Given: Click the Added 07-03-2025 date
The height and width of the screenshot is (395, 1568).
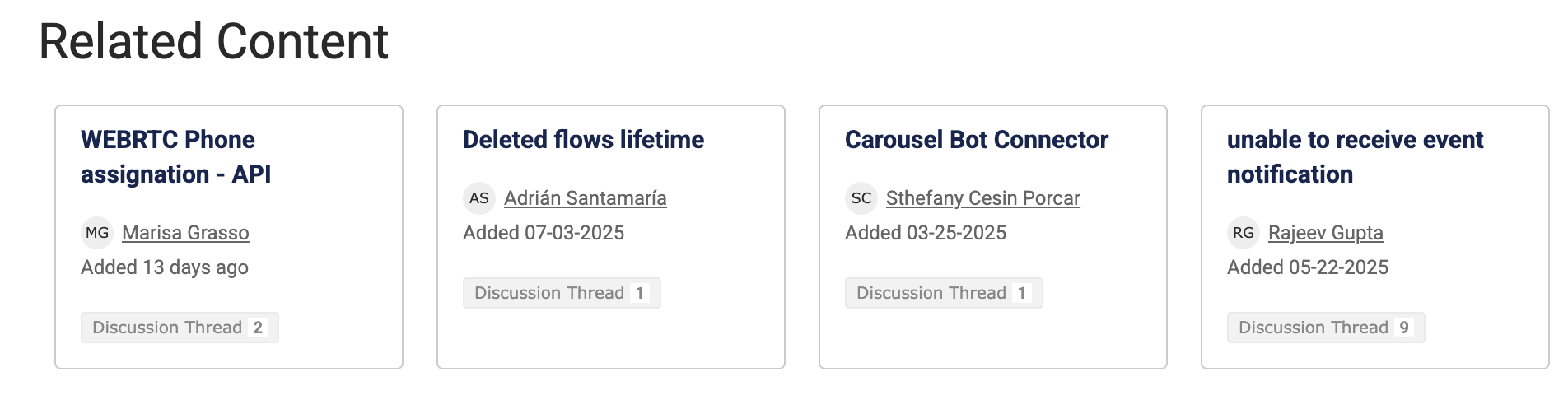Looking at the screenshot, I should 544,233.
